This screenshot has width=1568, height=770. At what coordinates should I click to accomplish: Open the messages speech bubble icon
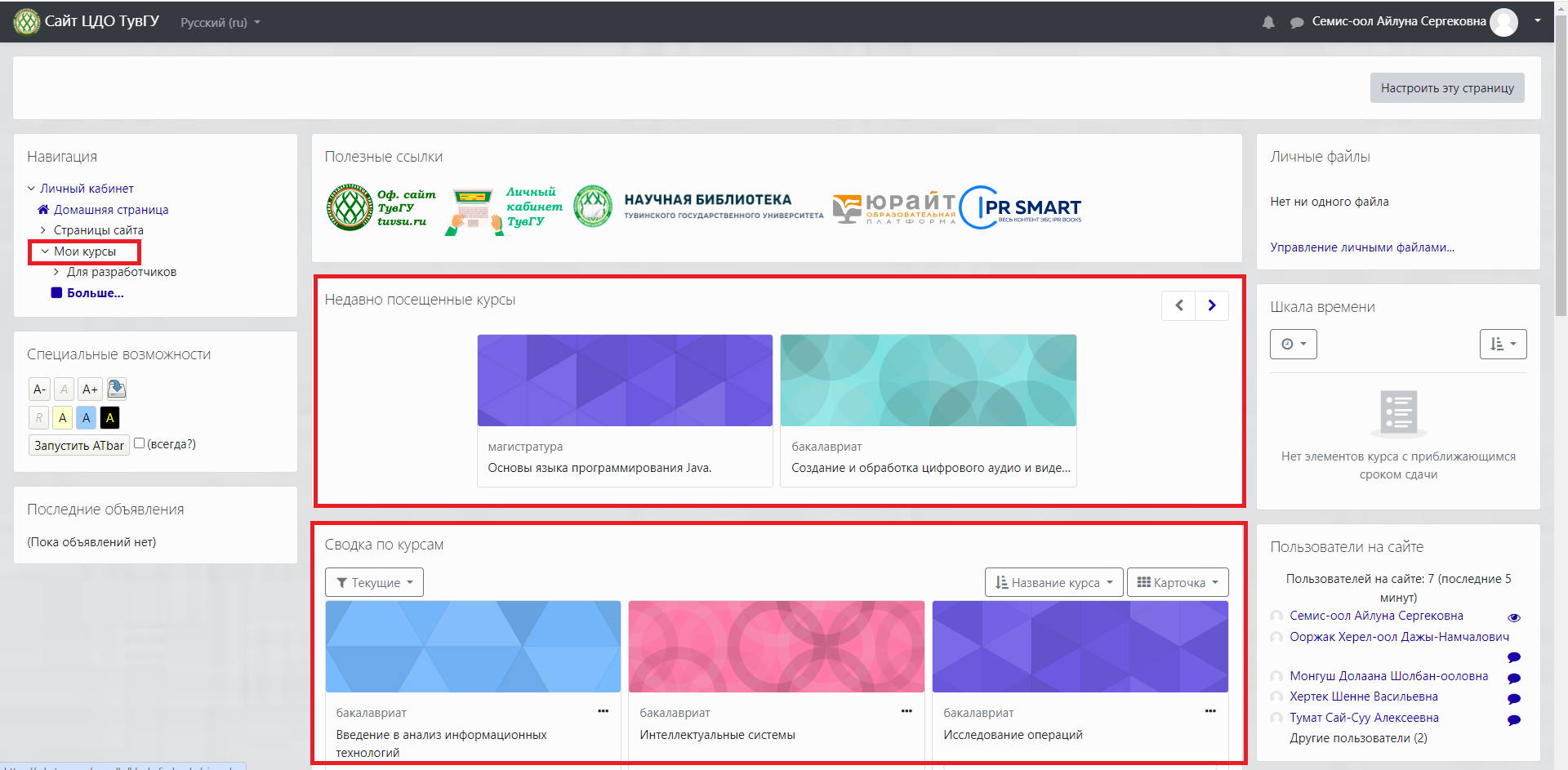click(x=1296, y=23)
